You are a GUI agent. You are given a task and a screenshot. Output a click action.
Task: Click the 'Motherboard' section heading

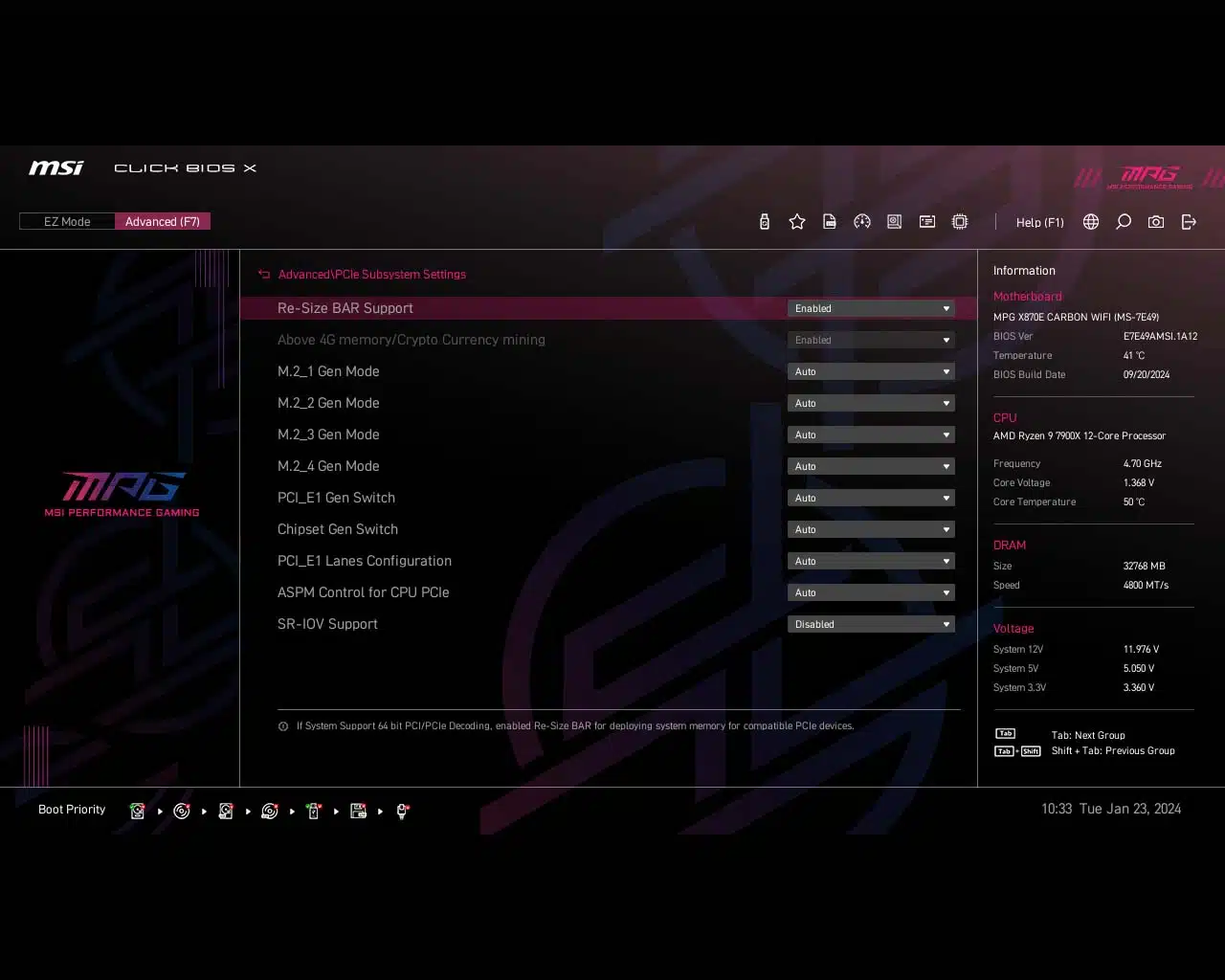pos(1027,297)
